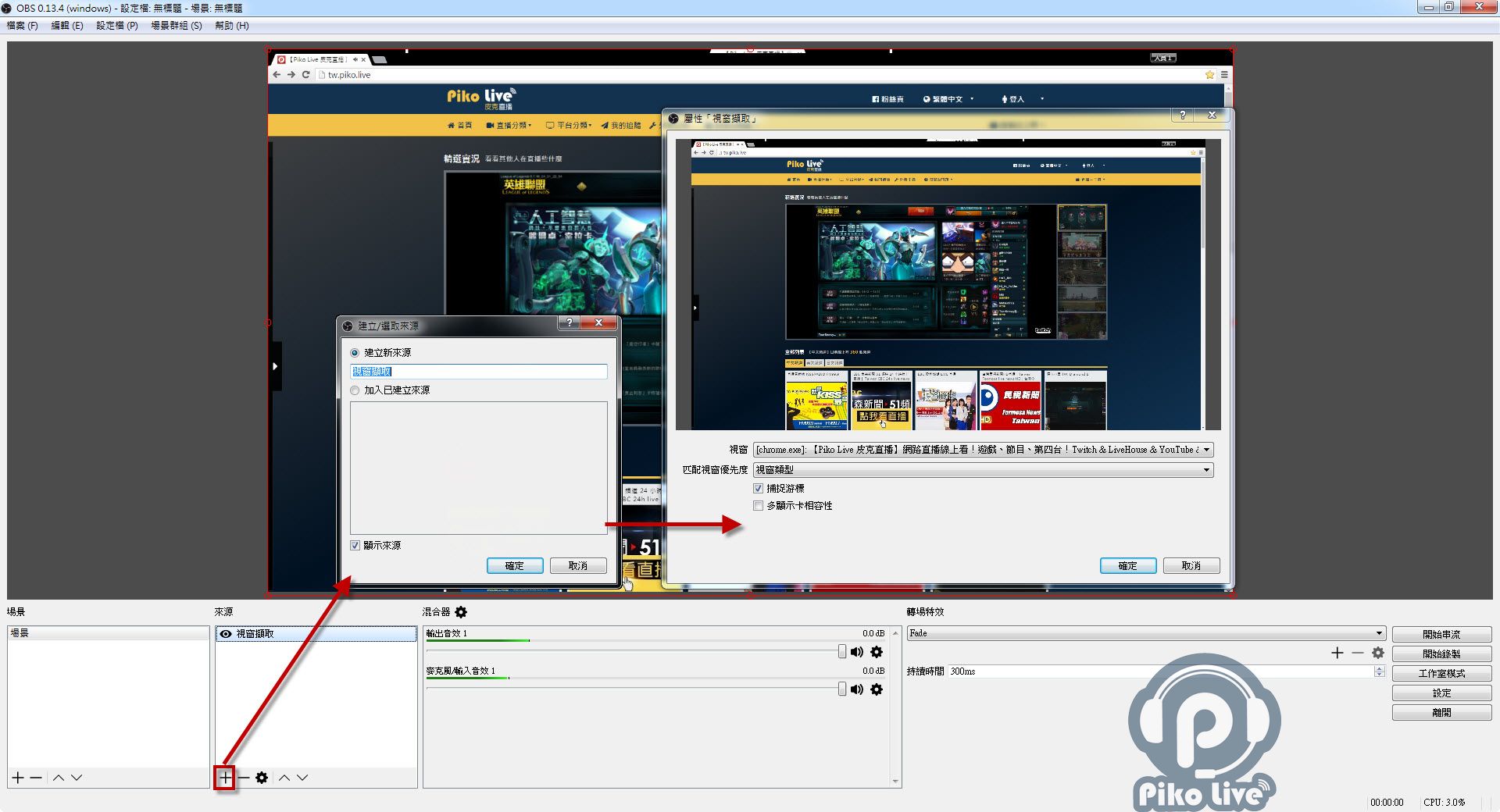Image resolution: width=1500 pixels, height=812 pixels.
Task: Remove scene with minus icon
Action: (x=36, y=778)
